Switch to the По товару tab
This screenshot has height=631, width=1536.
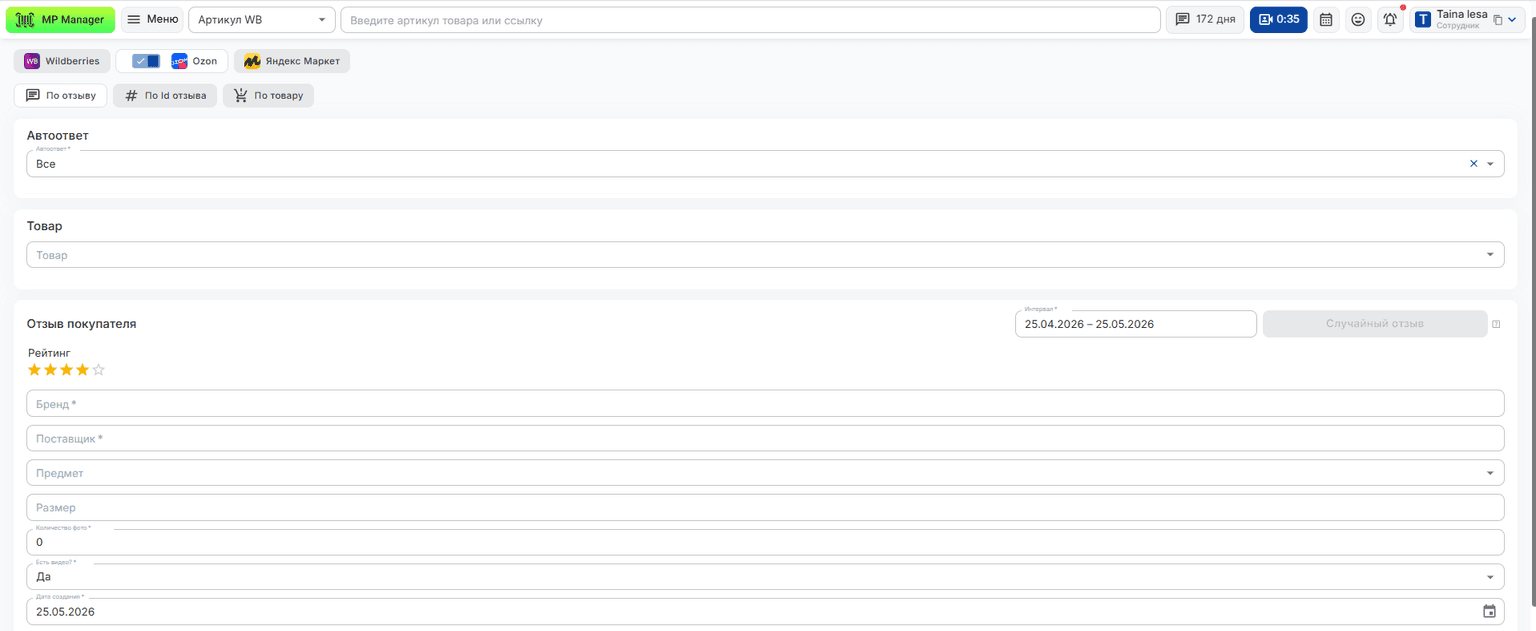[269, 96]
